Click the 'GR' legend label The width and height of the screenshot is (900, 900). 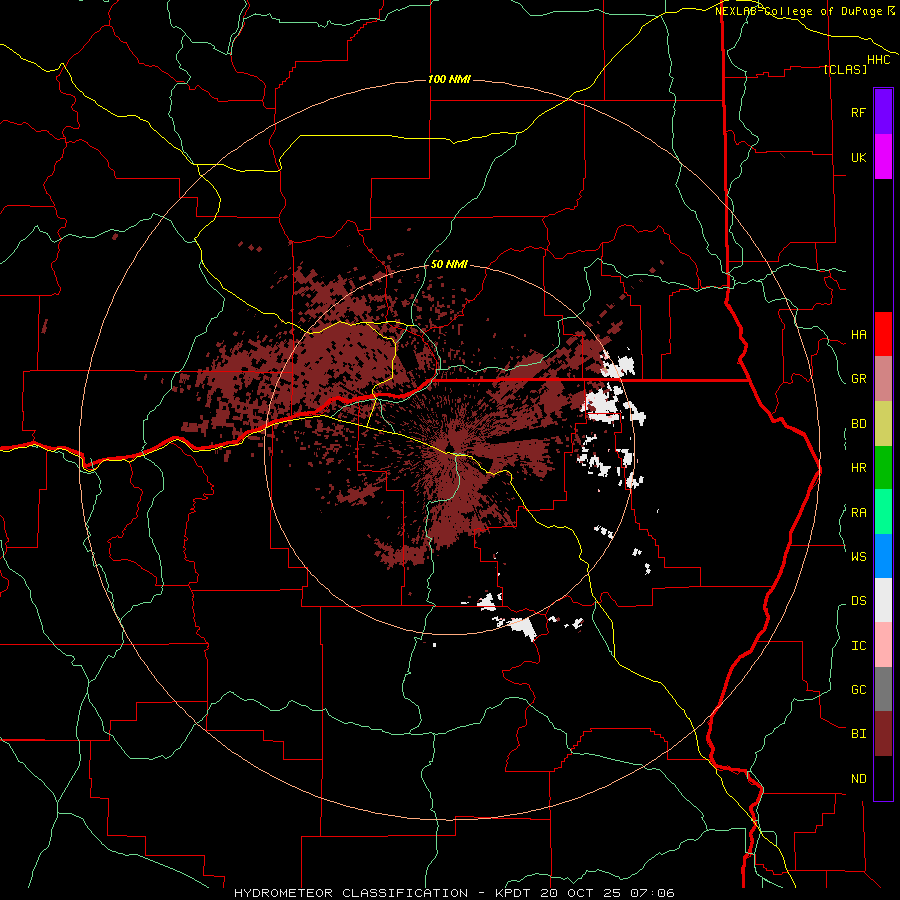click(x=858, y=379)
